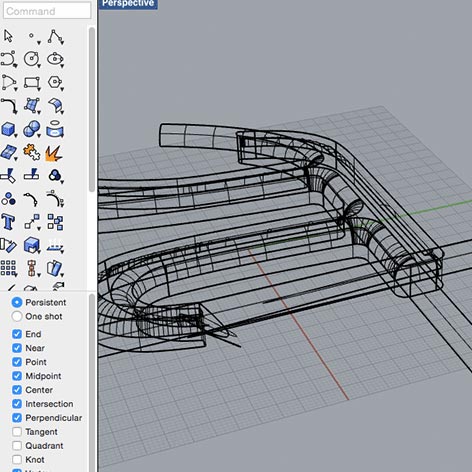Select the Fillet surface tool

pos(55,106)
